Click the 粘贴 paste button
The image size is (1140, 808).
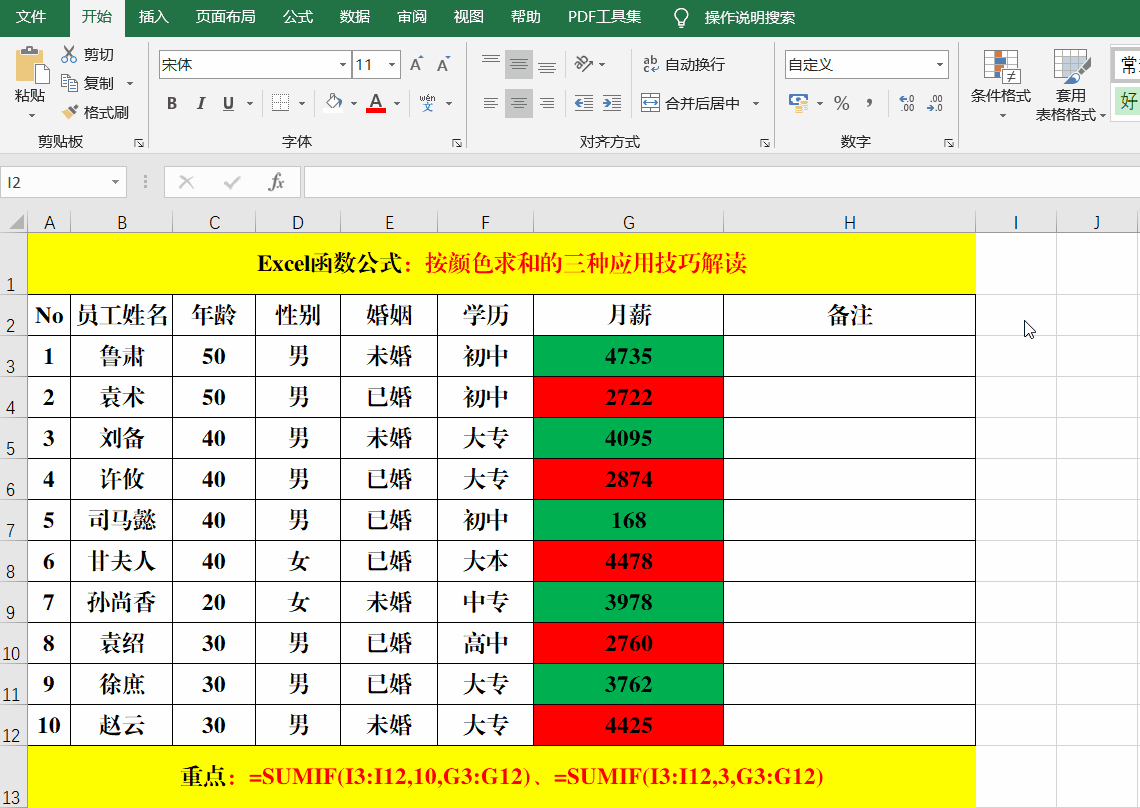point(30,75)
